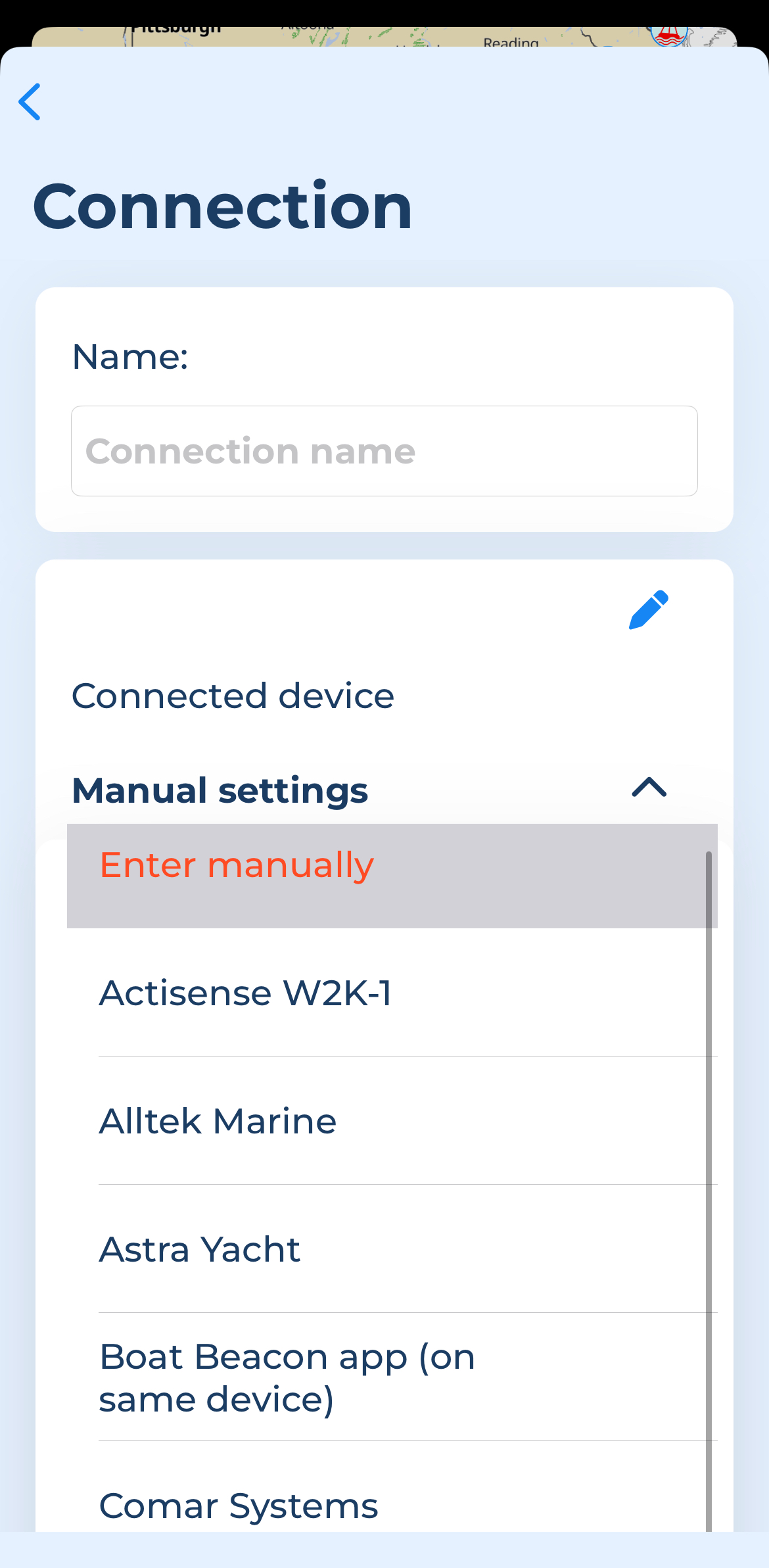Tap the red boat marker on map

(x=669, y=36)
